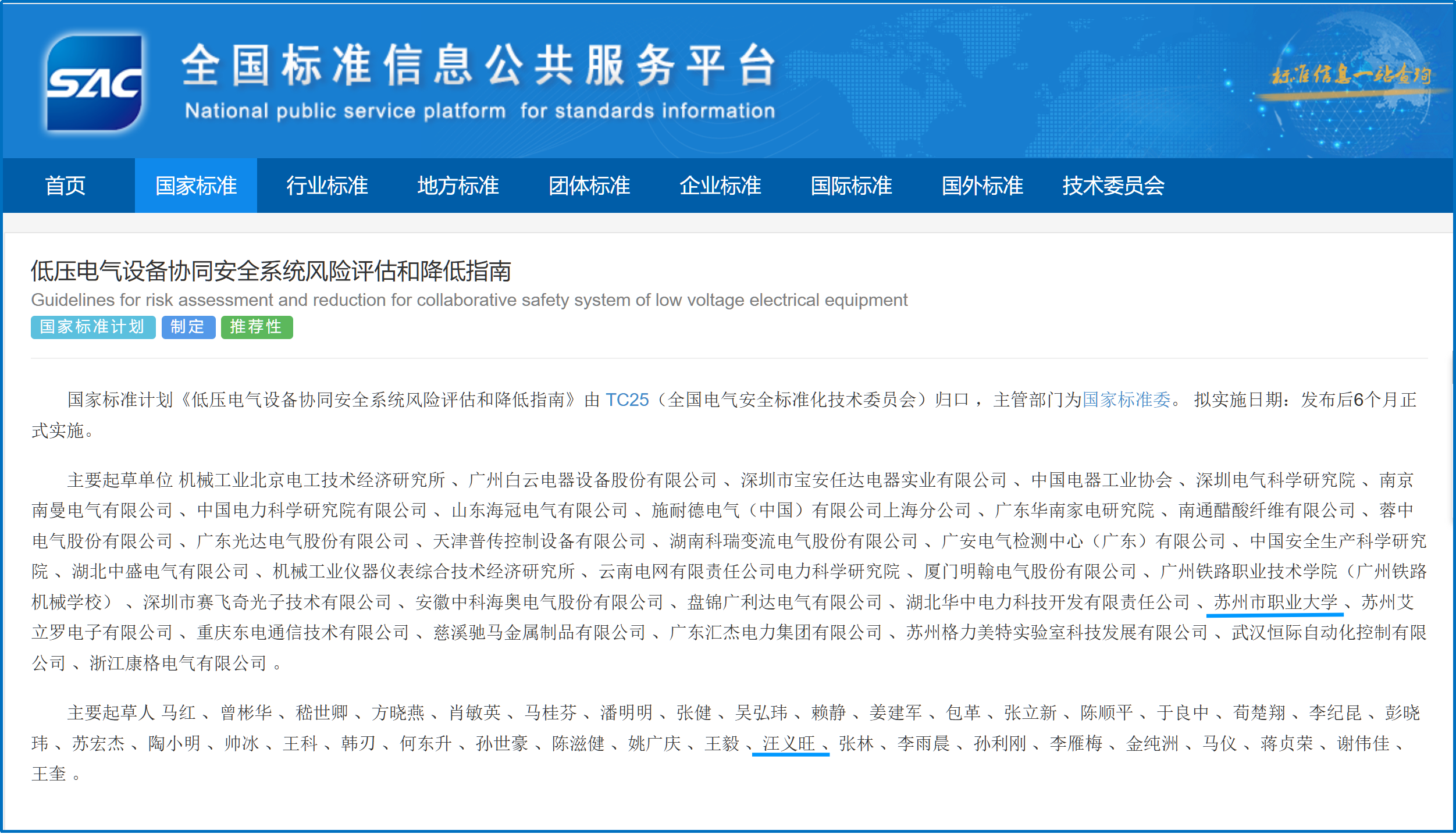Viewport: 1456px width, 834px height.
Task: Go to 团体标准 section
Action: click(589, 186)
